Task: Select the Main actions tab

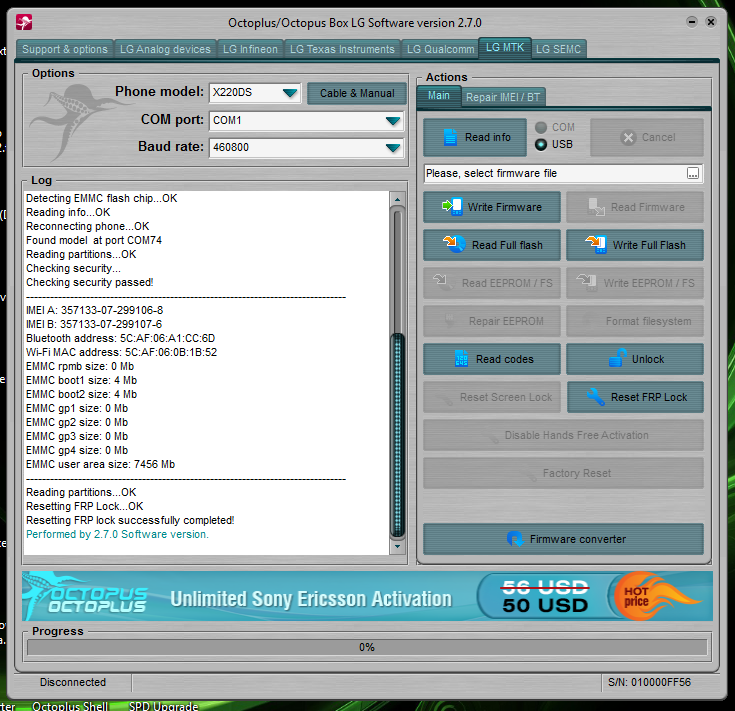Action: click(439, 96)
